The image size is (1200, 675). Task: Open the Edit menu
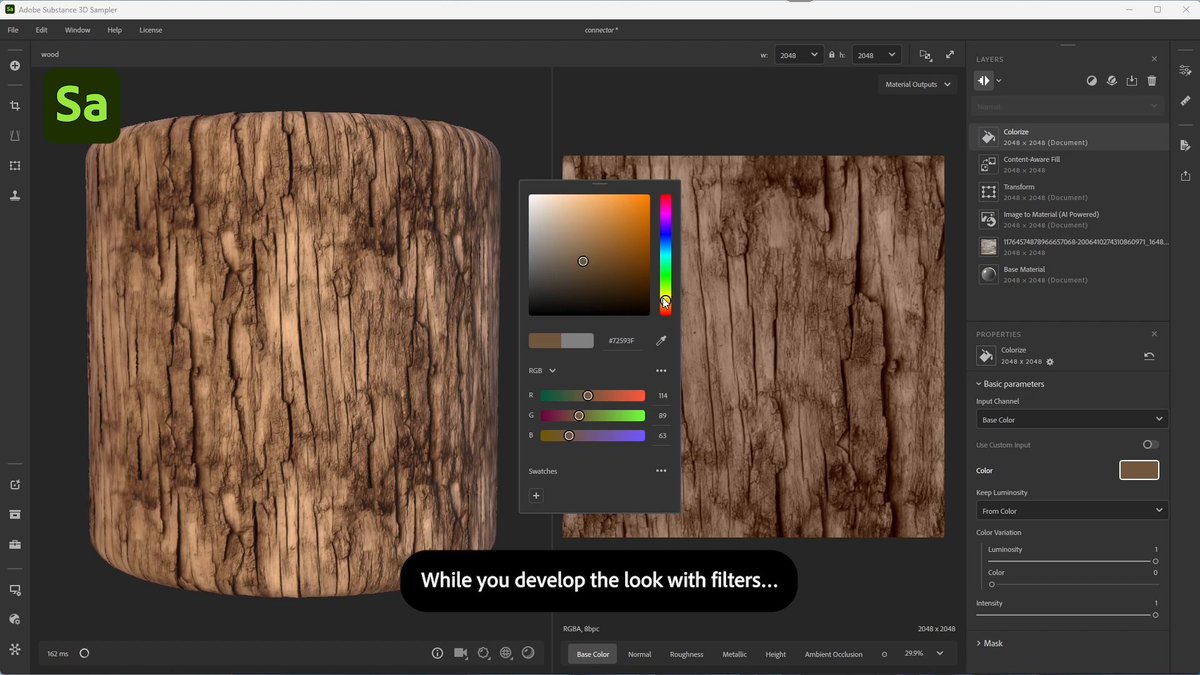coord(42,30)
